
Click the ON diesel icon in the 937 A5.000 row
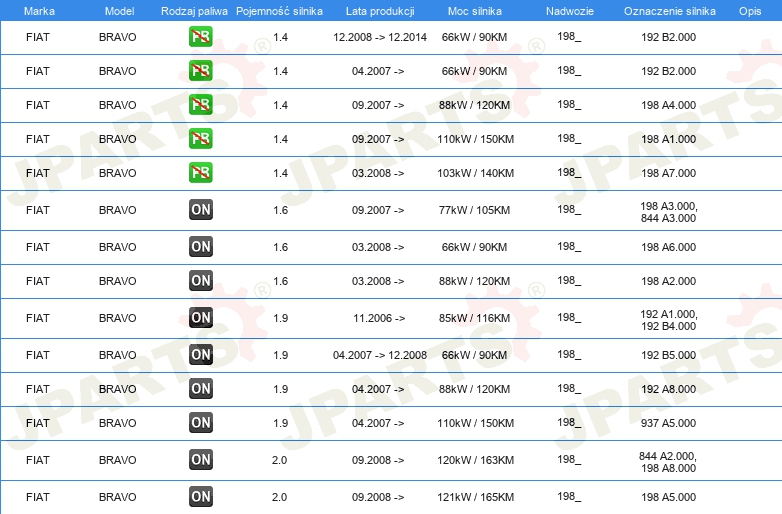201,422
